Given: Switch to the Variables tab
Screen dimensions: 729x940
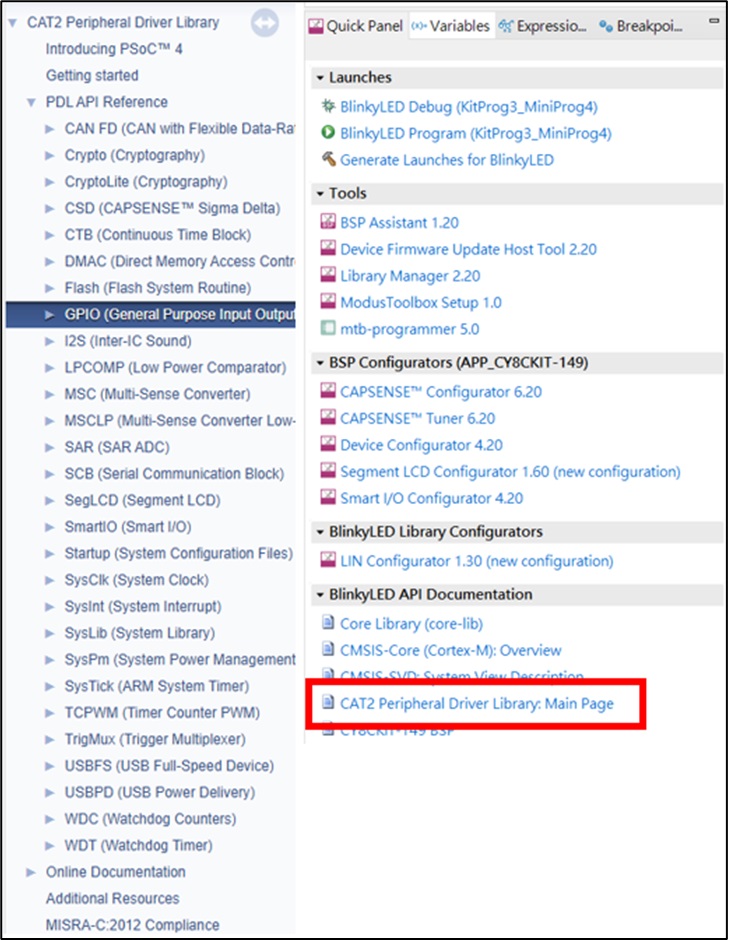Looking at the screenshot, I should [451, 26].
